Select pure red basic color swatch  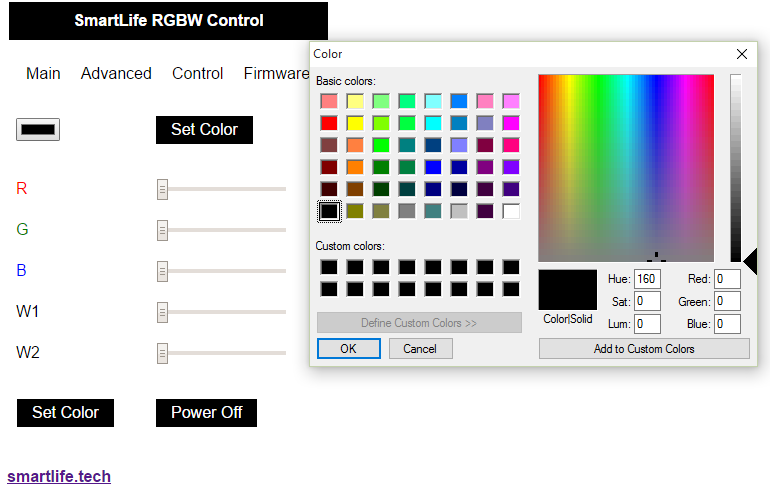[x=329, y=123]
